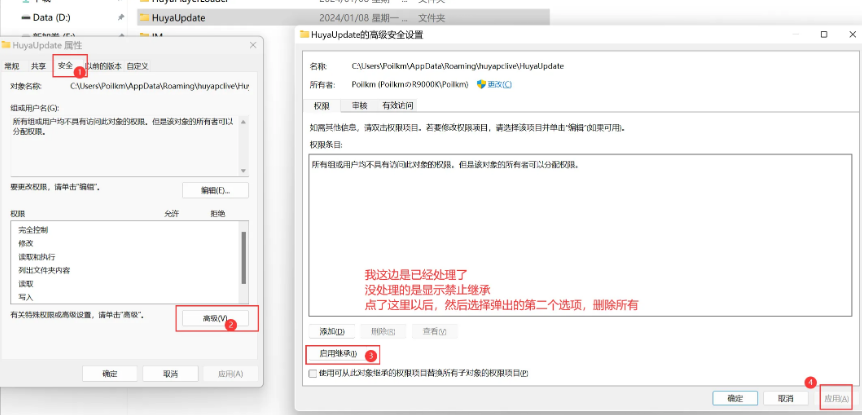Click the shield icon next to 更改(C)
This screenshot has height=415, width=862.
point(481,84)
